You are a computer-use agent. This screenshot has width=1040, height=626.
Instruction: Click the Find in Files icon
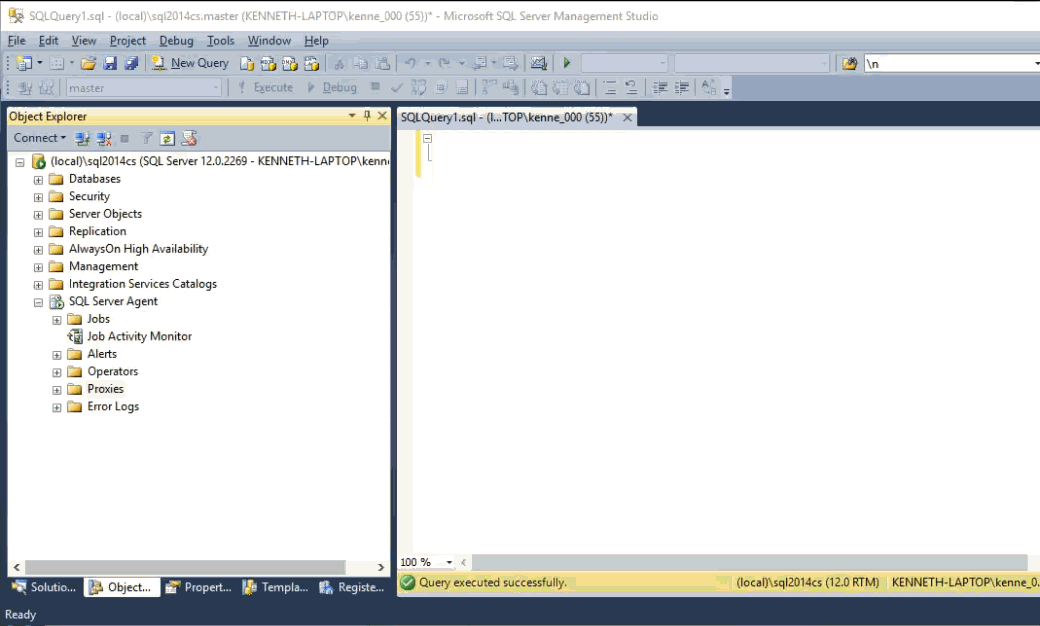[849, 63]
